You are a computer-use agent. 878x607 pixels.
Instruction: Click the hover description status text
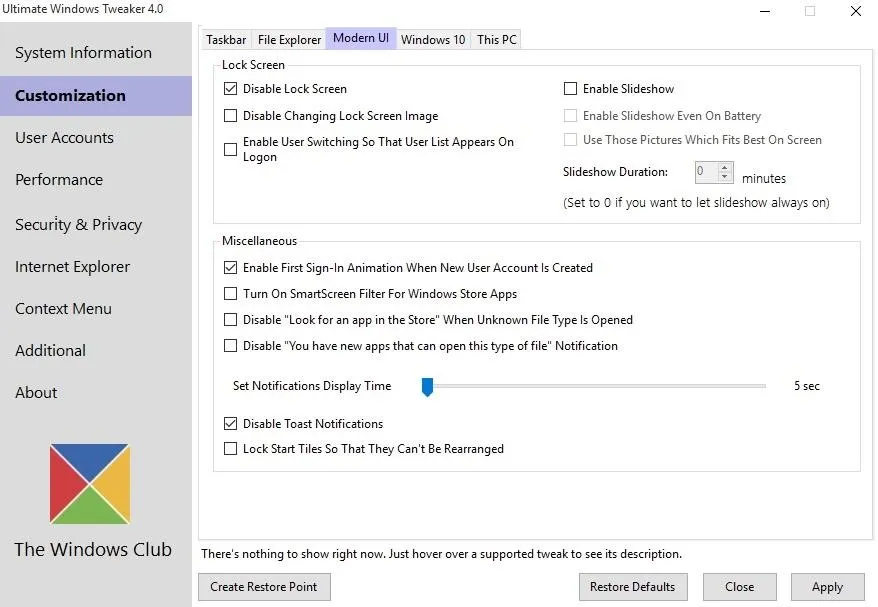[x=442, y=554]
